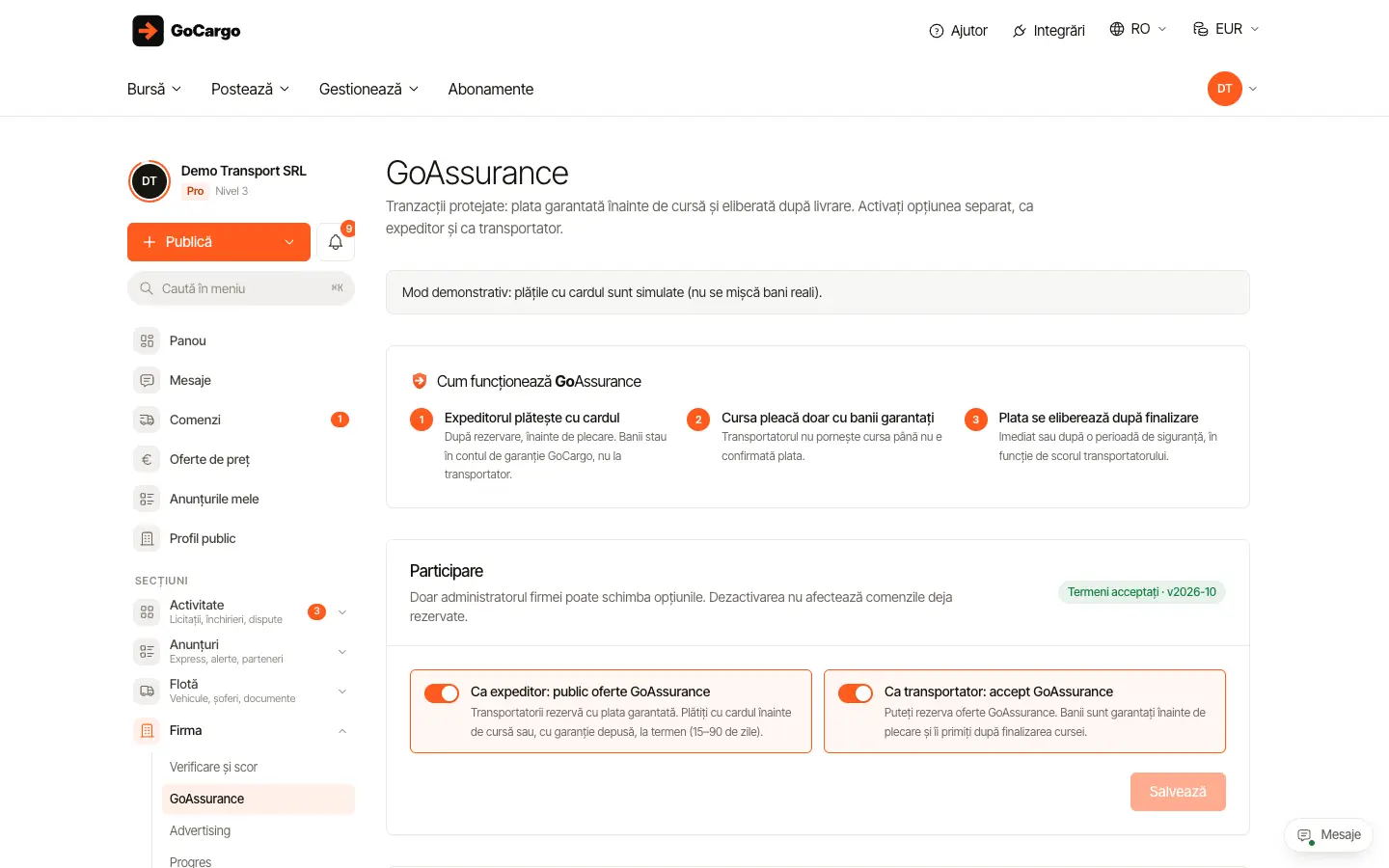Click the Panou dashboard icon
This screenshot has height=868, width=1389.
(x=147, y=340)
